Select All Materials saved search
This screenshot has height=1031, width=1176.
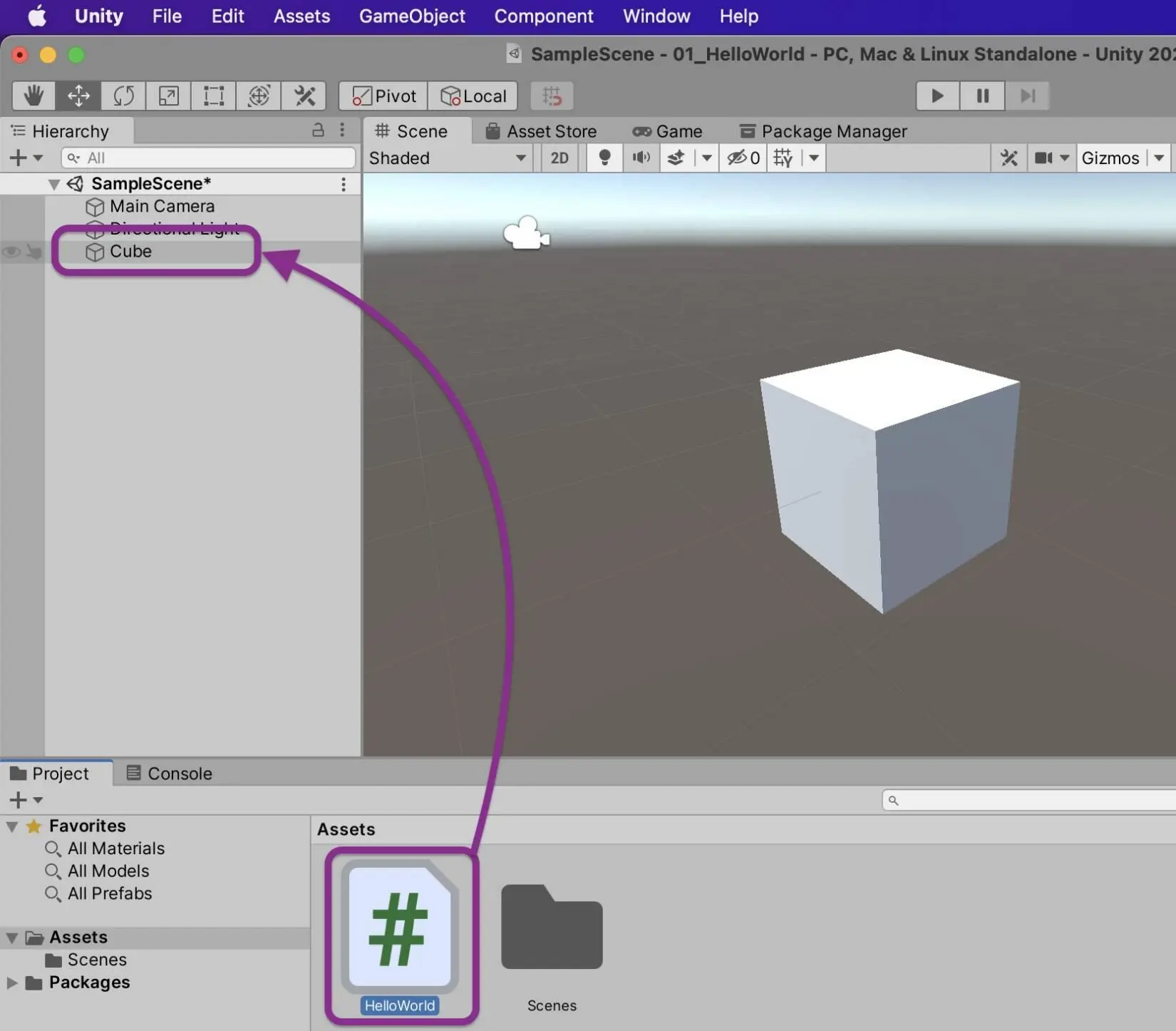(105, 848)
